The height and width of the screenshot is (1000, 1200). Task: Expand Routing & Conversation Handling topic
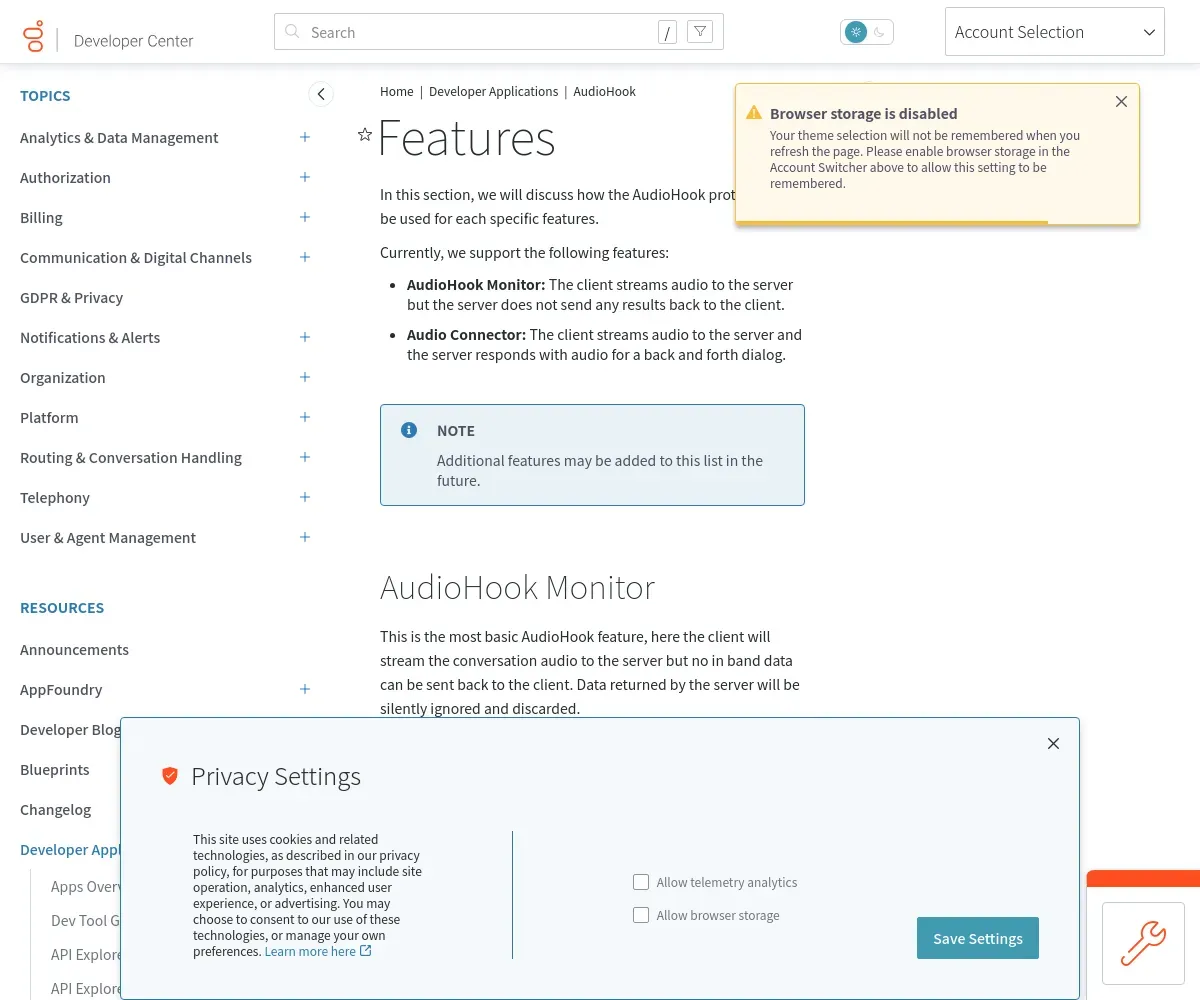point(305,457)
